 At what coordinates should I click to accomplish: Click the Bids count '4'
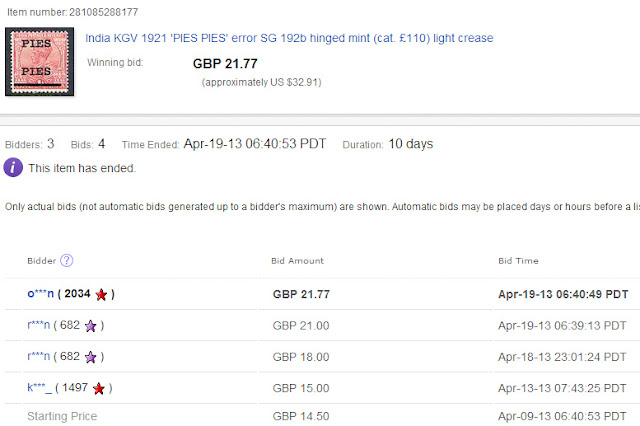pos(102,144)
